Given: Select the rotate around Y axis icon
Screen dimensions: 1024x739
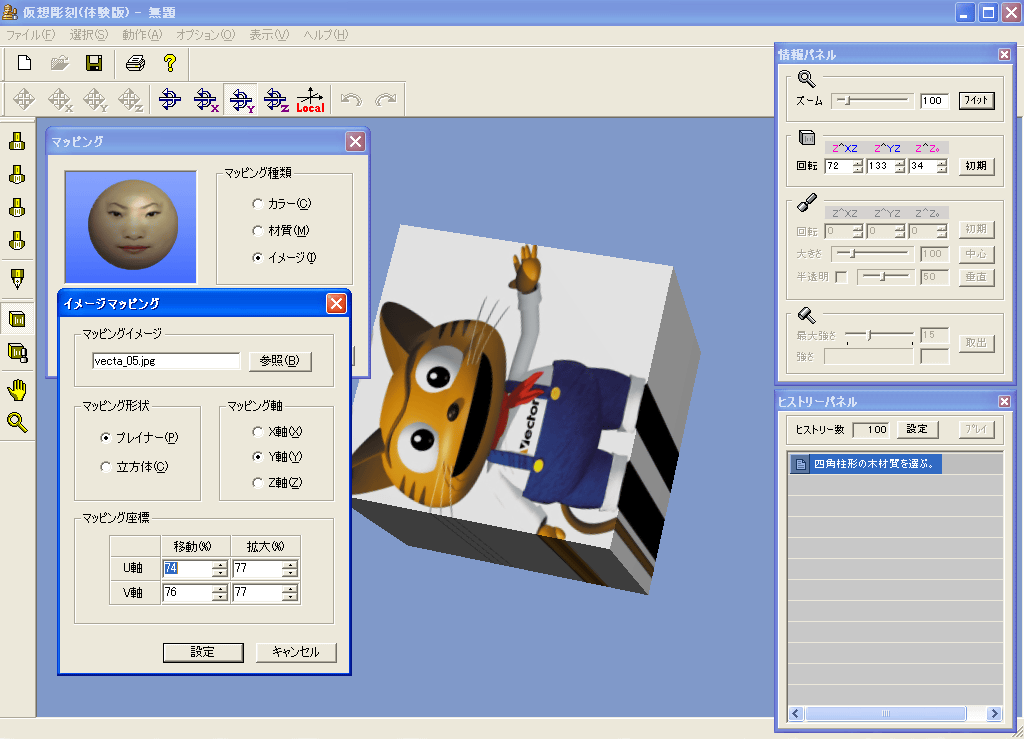Looking at the screenshot, I should point(242,99).
